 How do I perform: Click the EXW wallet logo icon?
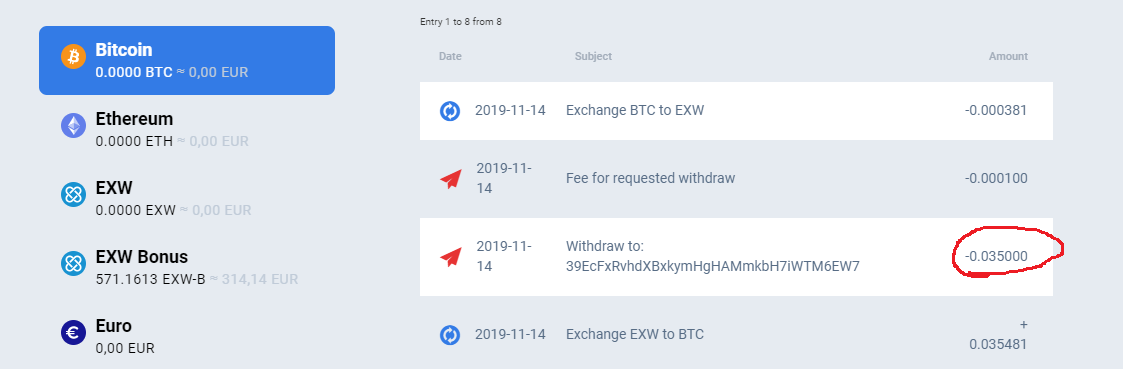[x=73, y=194]
